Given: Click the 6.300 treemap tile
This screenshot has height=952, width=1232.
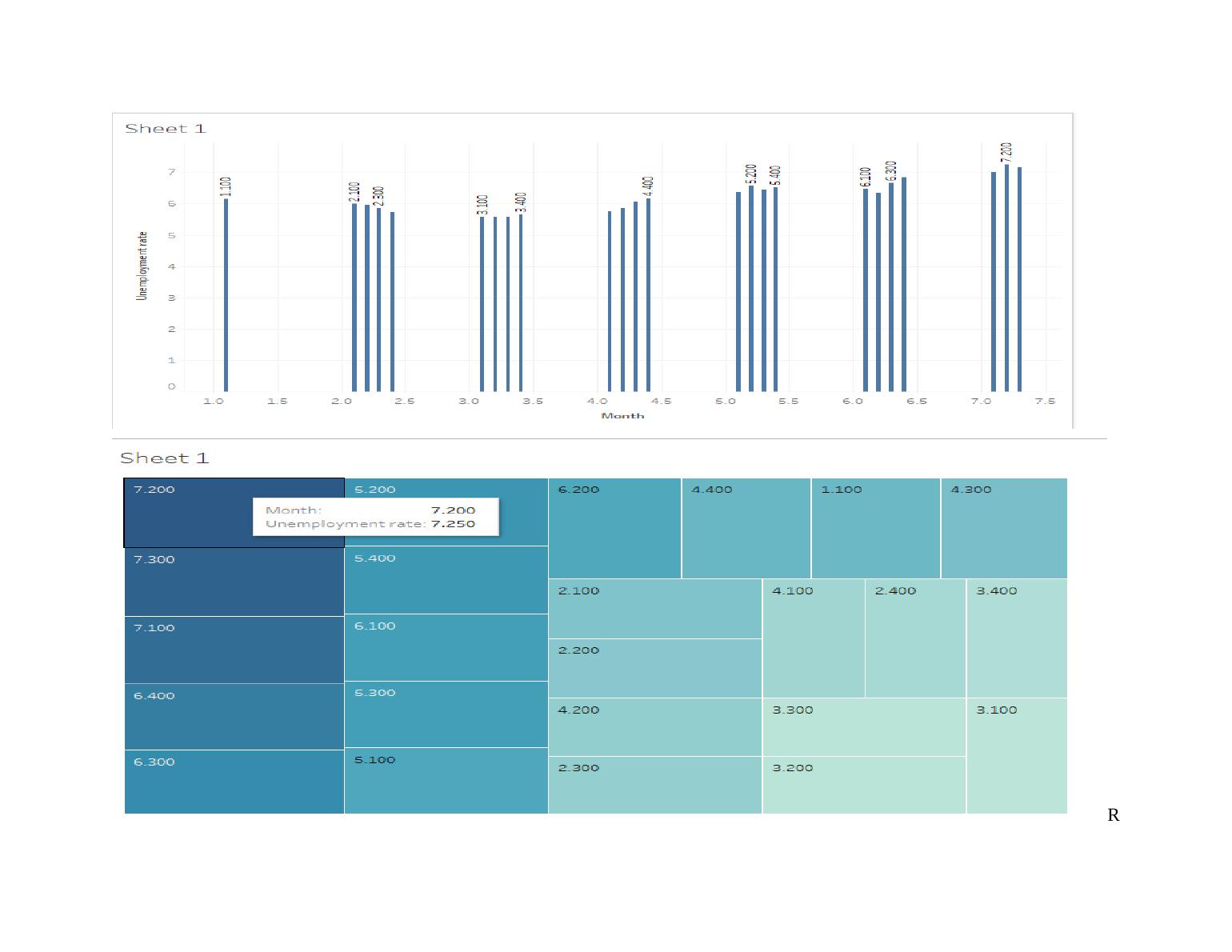Looking at the screenshot, I should point(234,782).
